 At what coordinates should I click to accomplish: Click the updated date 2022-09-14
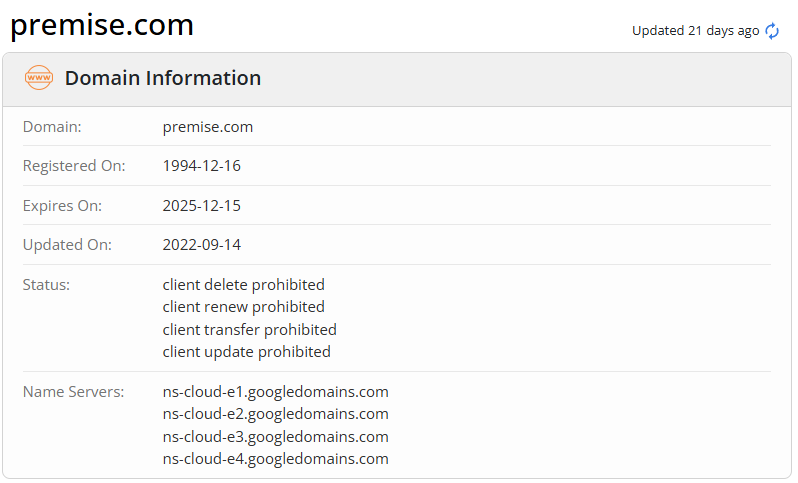[x=202, y=245]
